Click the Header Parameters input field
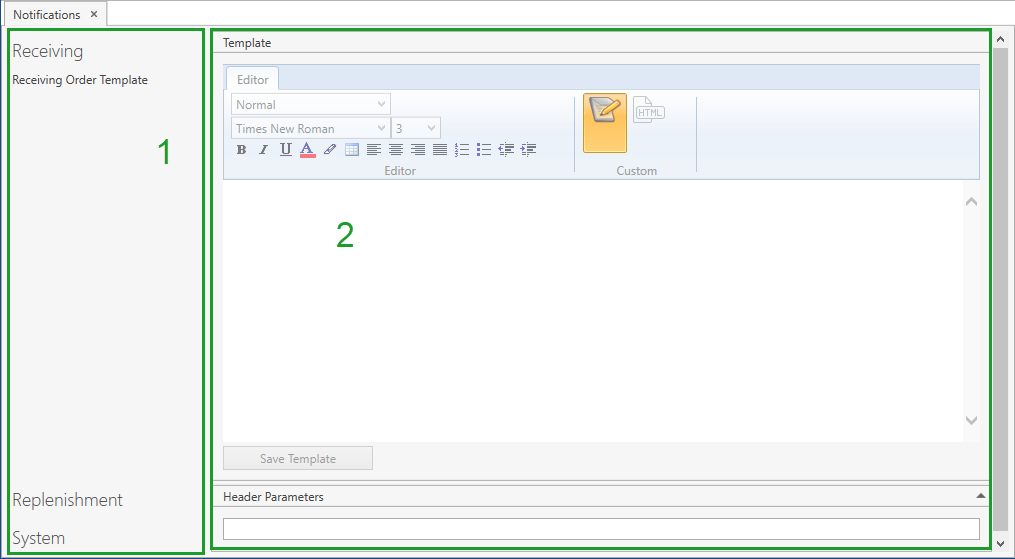 600,529
